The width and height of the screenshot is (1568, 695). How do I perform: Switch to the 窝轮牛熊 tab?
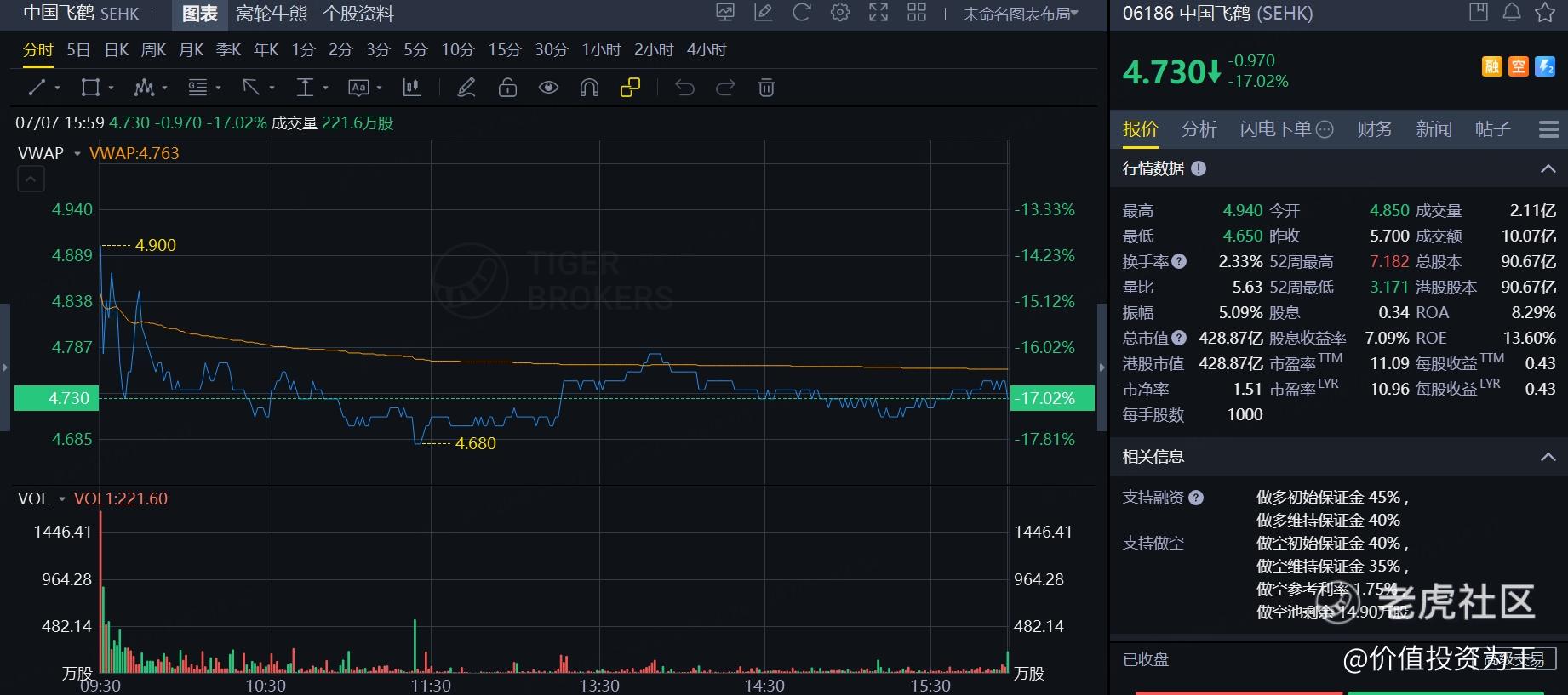tap(272, 14)
